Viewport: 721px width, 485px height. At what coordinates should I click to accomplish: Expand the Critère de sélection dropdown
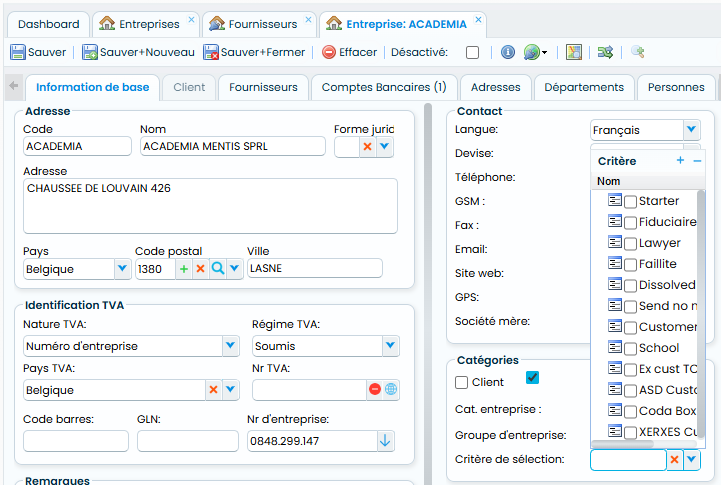click(692, 459)
